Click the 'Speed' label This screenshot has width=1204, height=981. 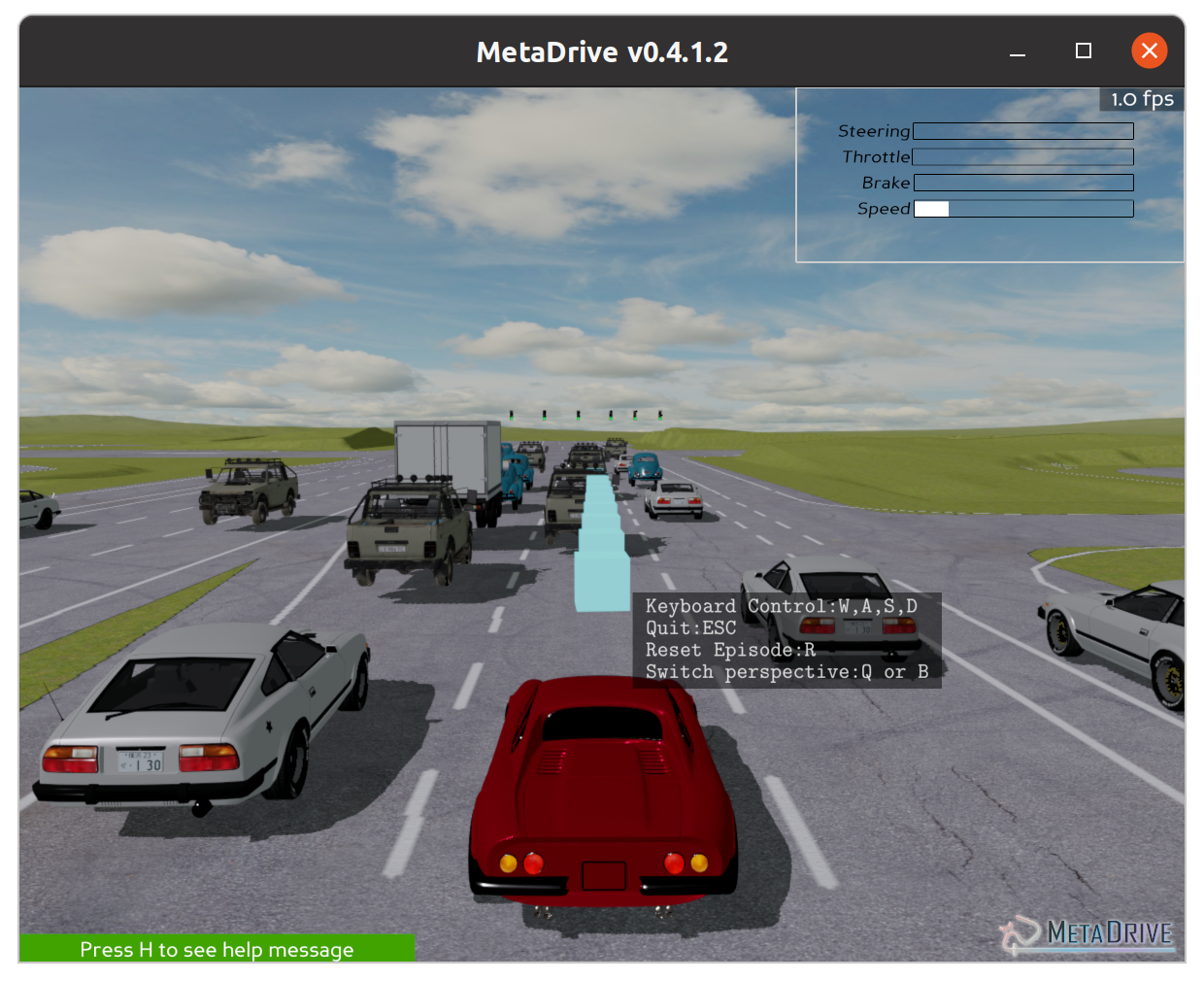pos(884,209)
